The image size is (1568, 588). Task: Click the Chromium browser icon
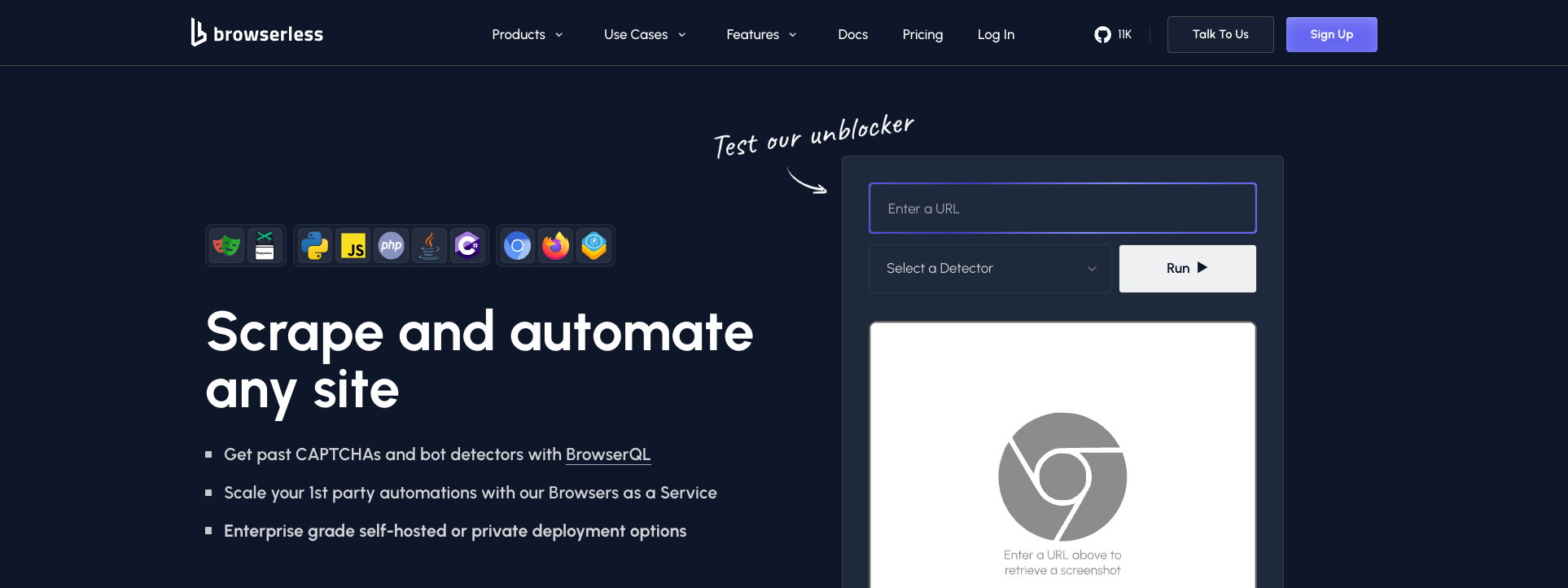pos(517,245)
